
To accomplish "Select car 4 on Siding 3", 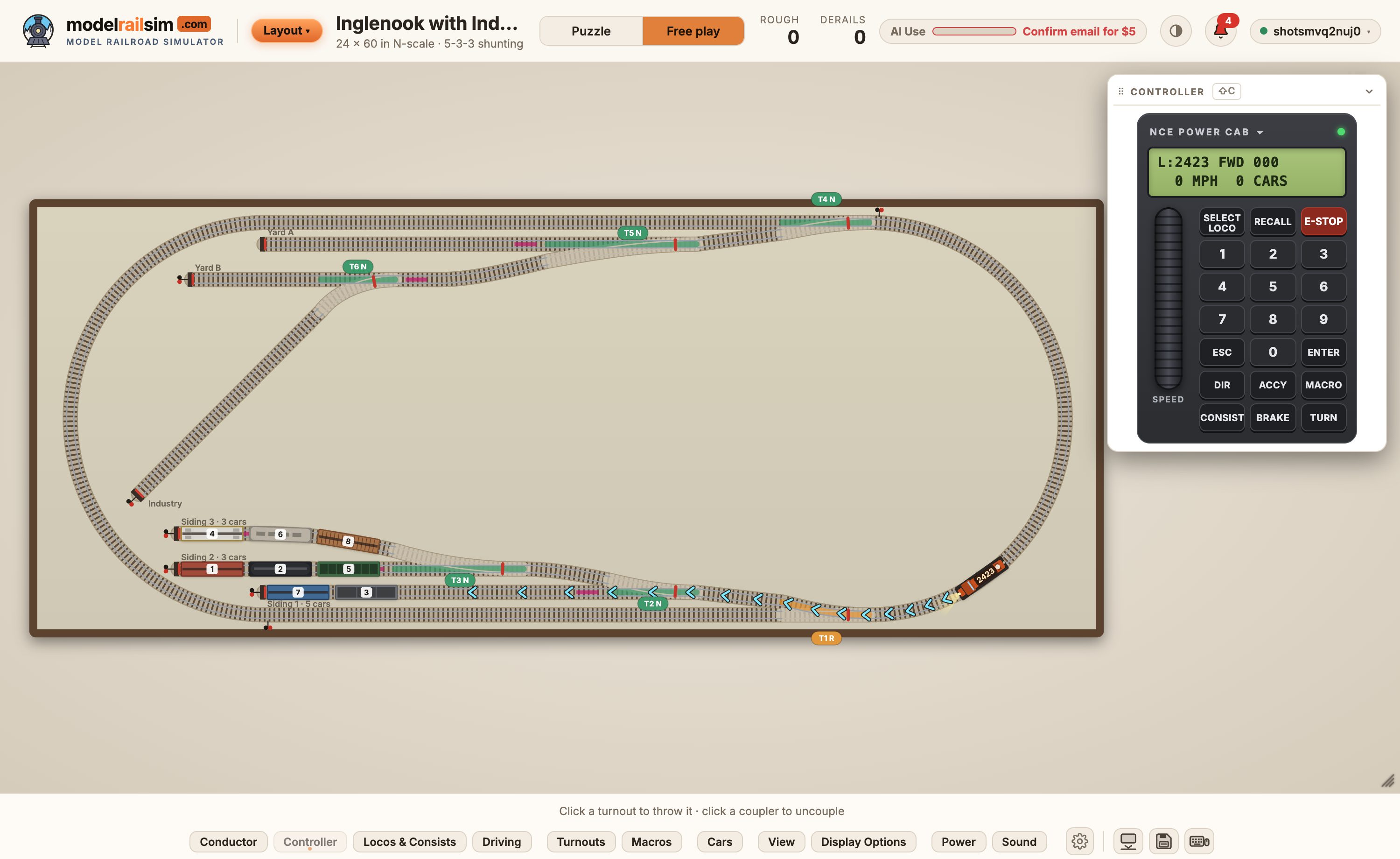I will pos(211,534).
